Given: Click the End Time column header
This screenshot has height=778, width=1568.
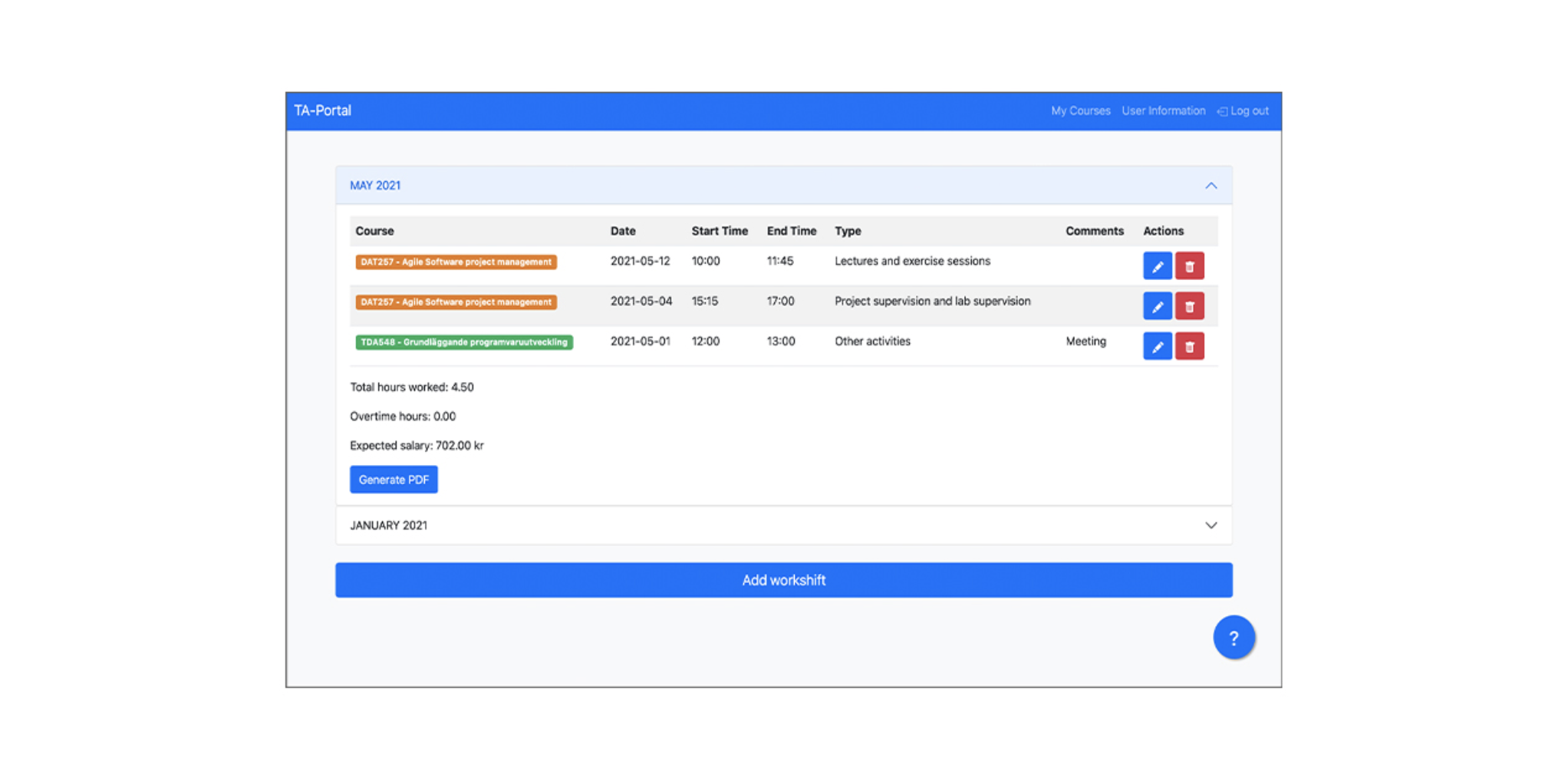Looking at the screenshot, I should pyautogui.click(x=791, y=231).
